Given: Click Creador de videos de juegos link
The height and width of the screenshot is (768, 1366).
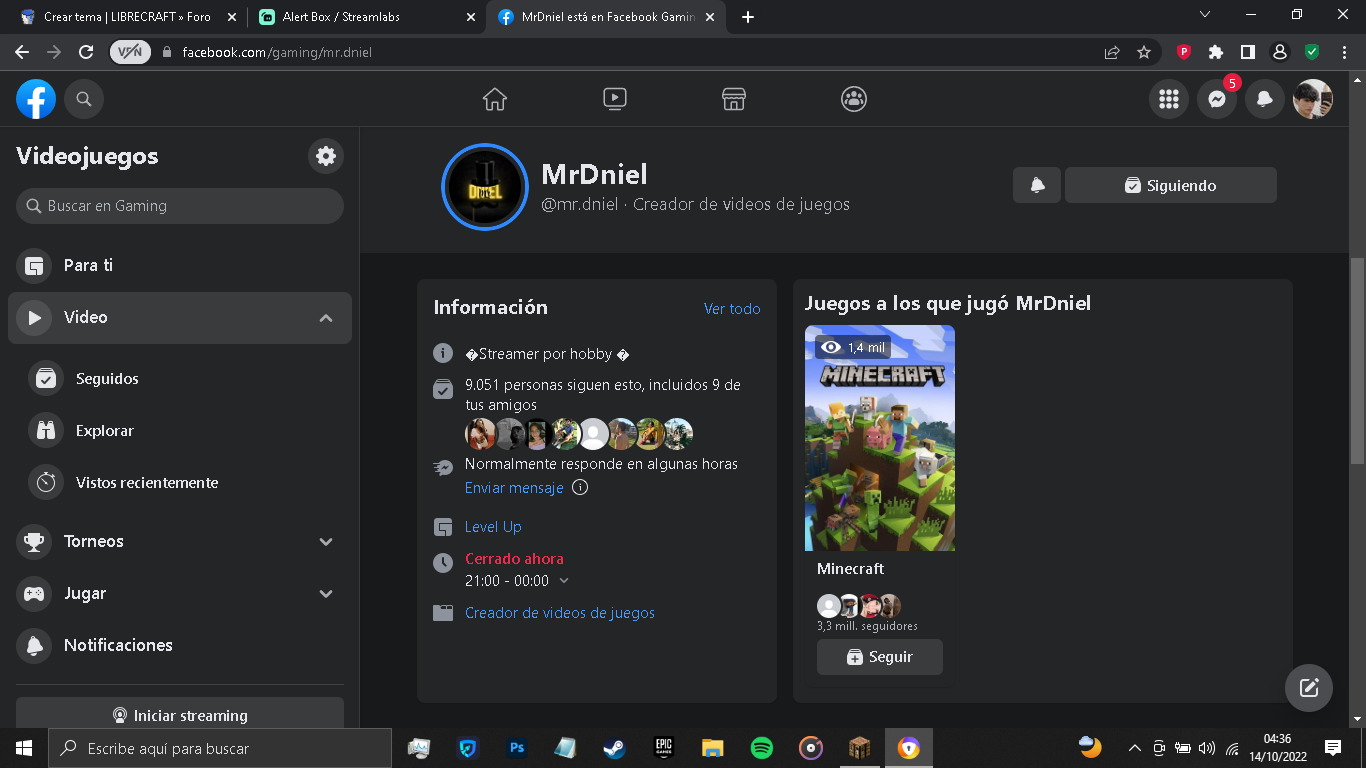Looking at the screenshot, I should tap(560, 613).
